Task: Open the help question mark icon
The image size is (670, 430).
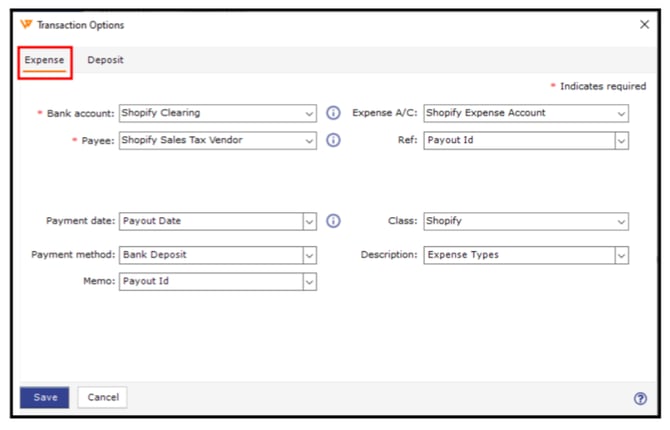Action: click(x=640, y=398)
